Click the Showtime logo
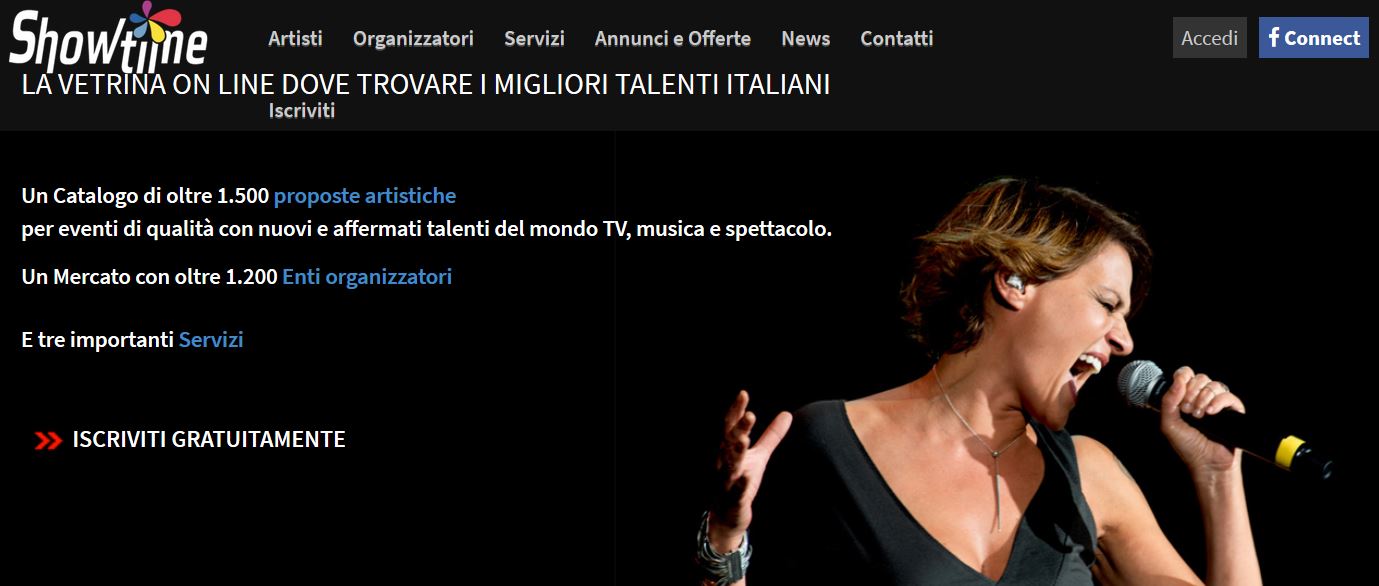 click(x=108, y=38)
